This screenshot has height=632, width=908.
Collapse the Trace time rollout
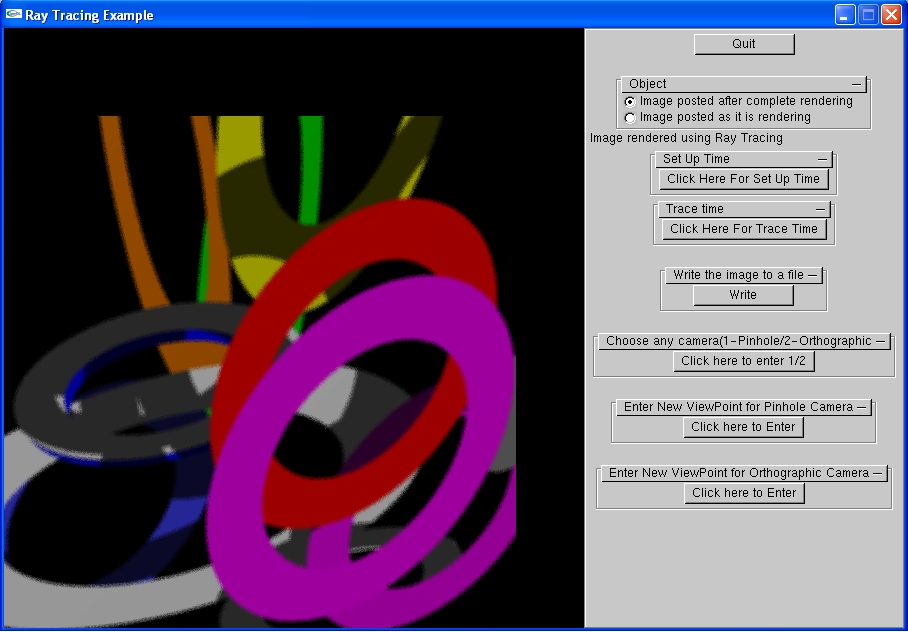pyautogui.click(x=744, y=209)
